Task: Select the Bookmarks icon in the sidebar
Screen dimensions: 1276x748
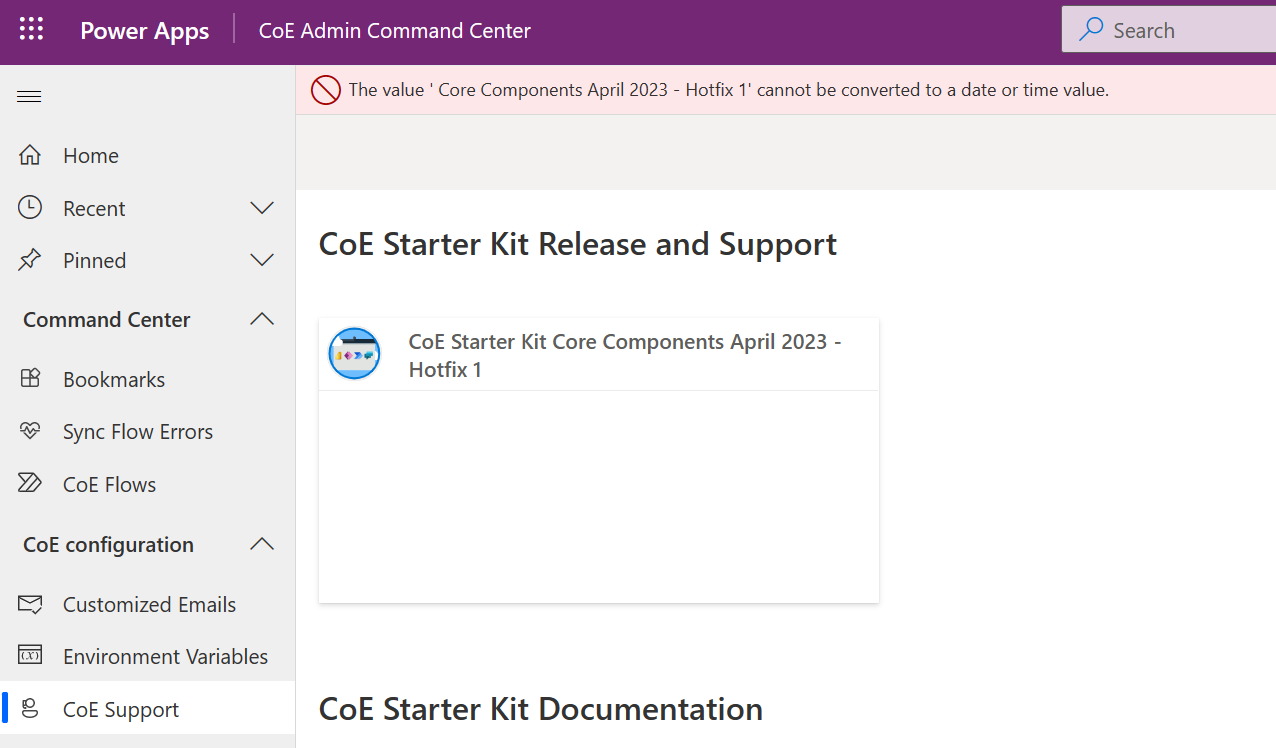Action: coord(29,378)
